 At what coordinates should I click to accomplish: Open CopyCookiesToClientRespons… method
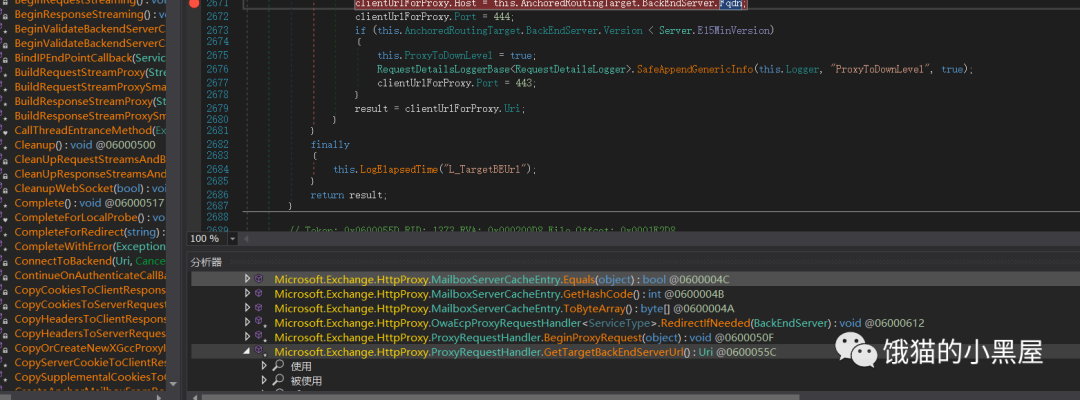click(x=90, y=290)
